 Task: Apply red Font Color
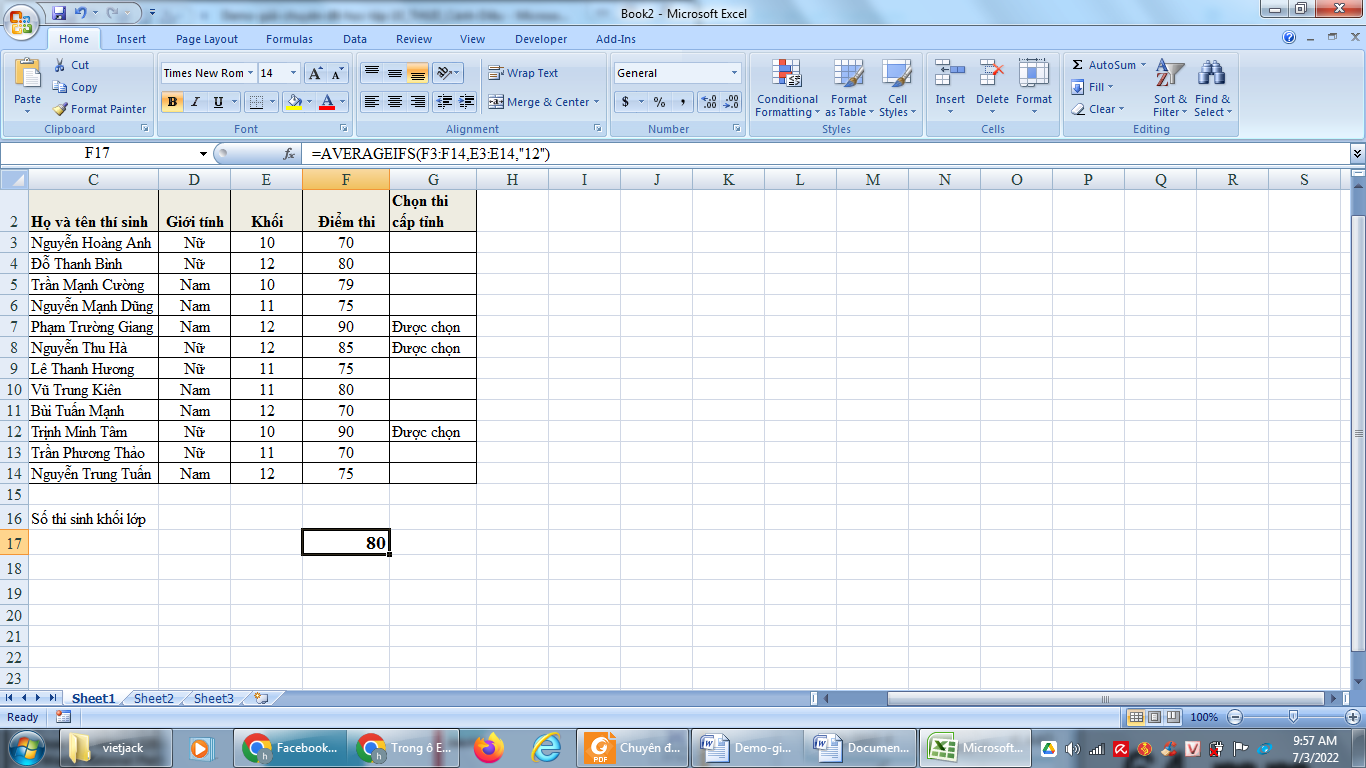(327, 101)
